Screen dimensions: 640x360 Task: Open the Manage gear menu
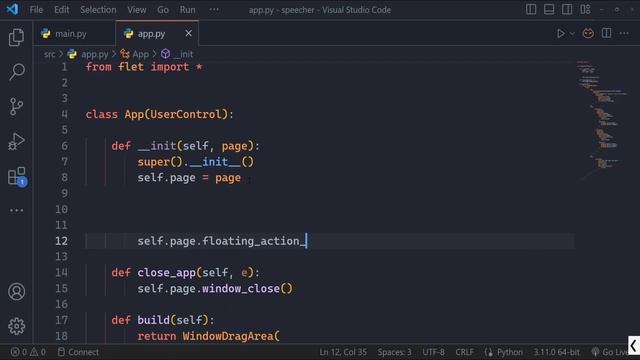(x=16, y=326)
